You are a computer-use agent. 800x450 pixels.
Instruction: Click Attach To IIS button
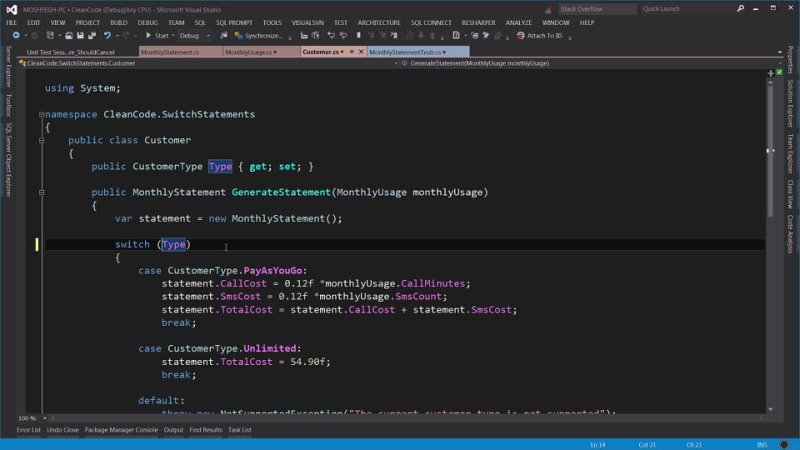540,36
